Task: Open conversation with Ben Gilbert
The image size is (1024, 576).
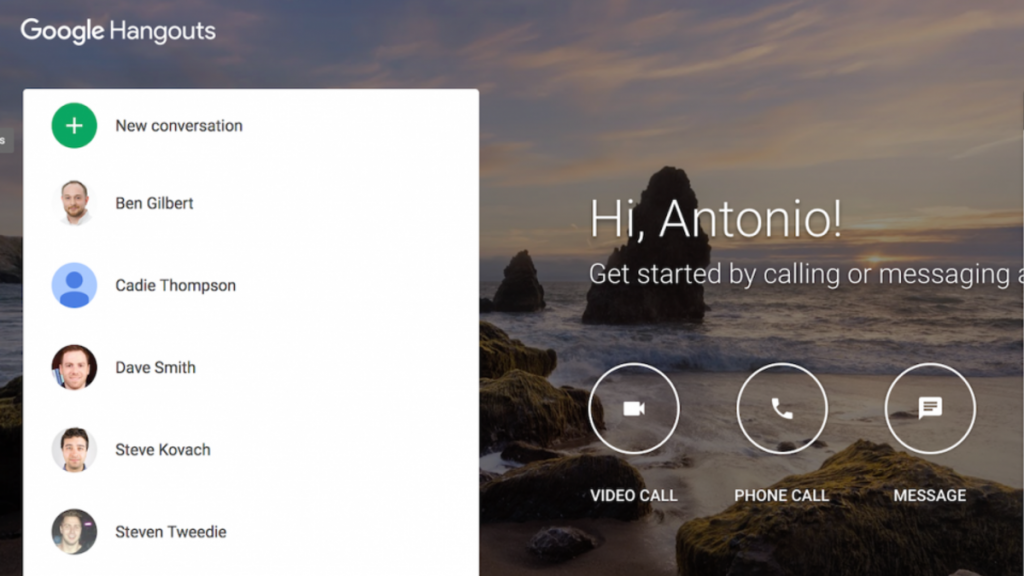Action: point(154,203)
